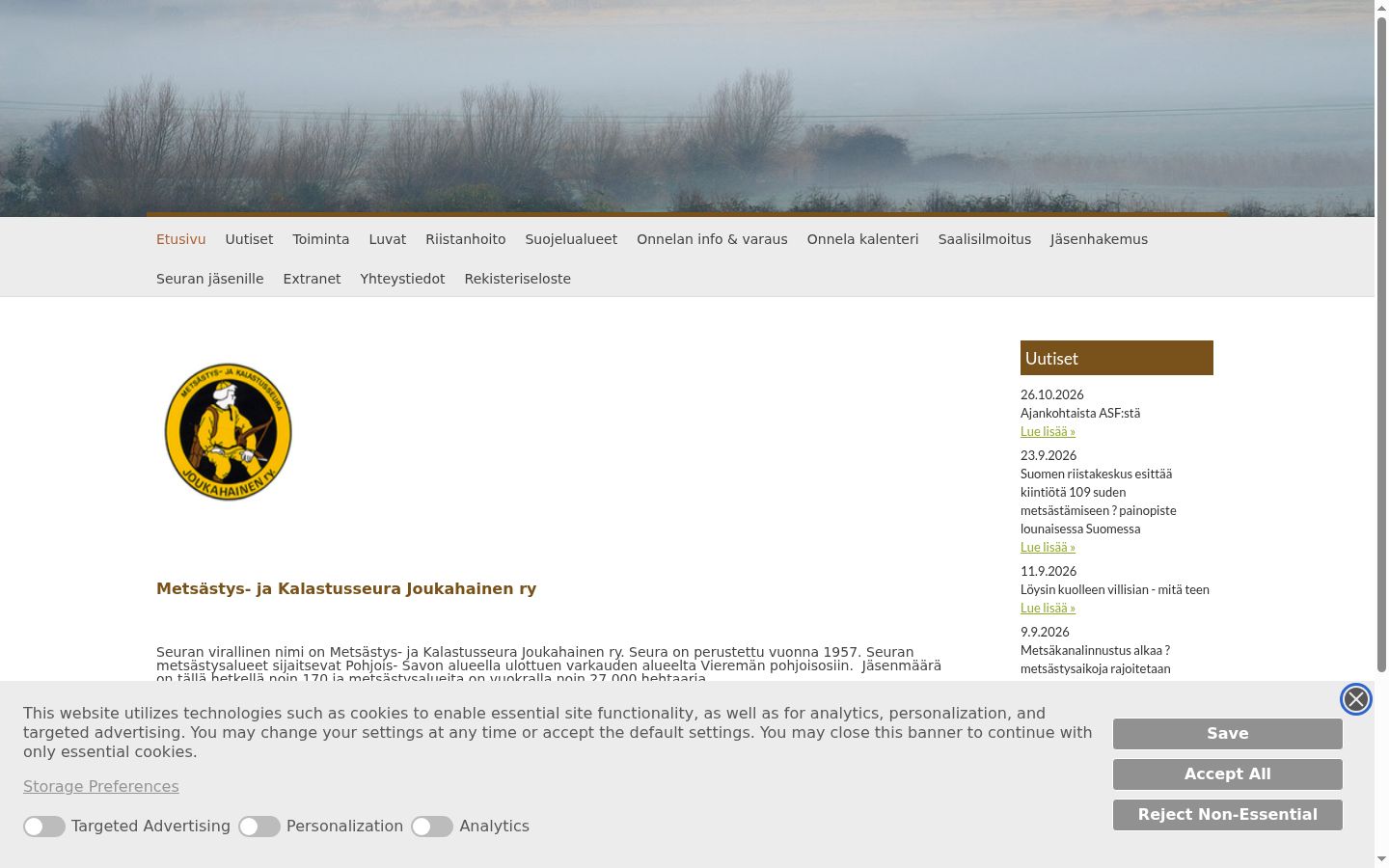This screenshot has height=868, width=1389.
Task: Click the news date 9.9.2026
Action: point(1045,632)
